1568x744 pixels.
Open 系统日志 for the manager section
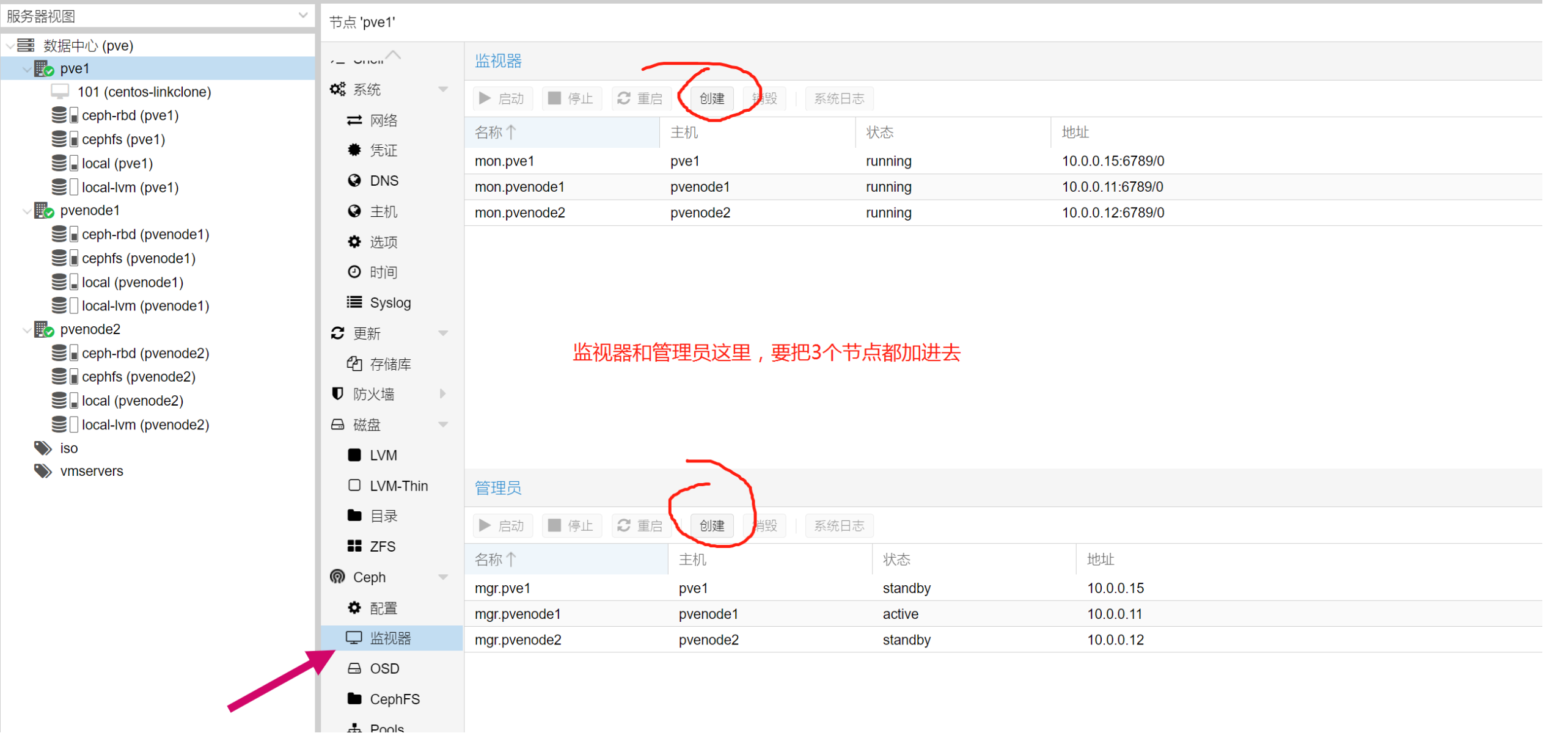pyautogui.click(x=839, y=525)
